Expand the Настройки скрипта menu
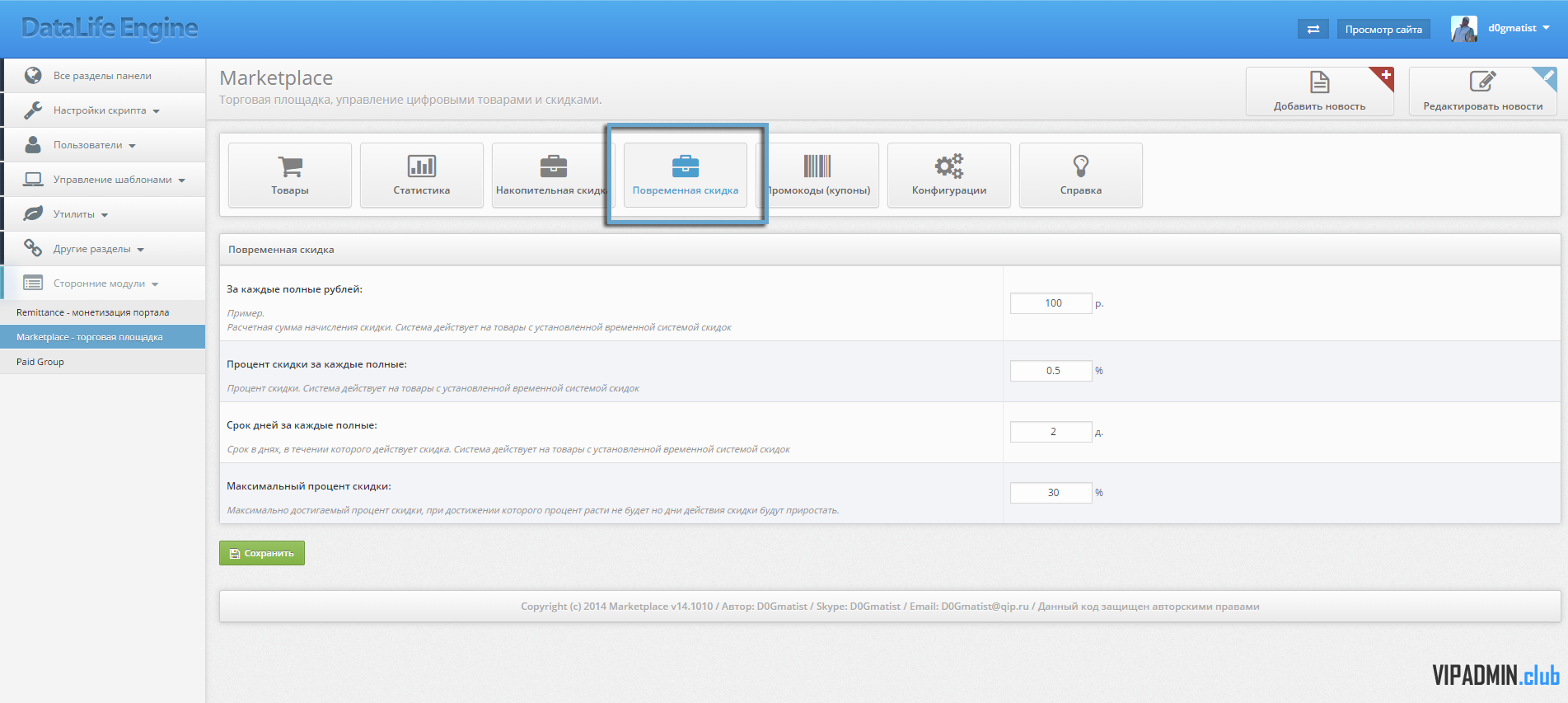The width and height of the screenshot is (1568, 703). (x=104, y=110)
